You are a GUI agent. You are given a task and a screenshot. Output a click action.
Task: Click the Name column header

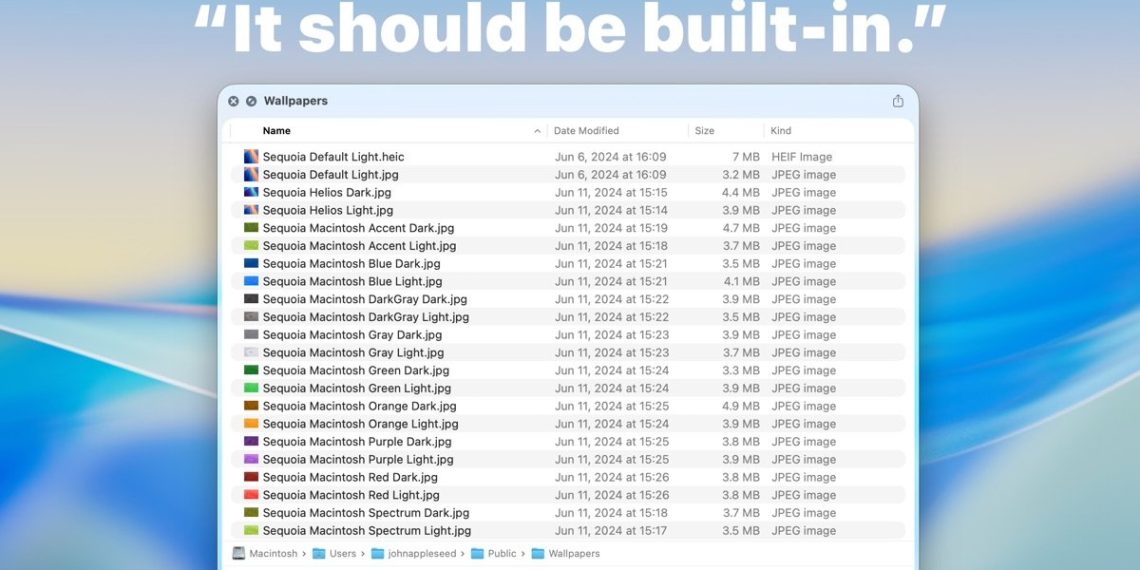tap(277, 131)
